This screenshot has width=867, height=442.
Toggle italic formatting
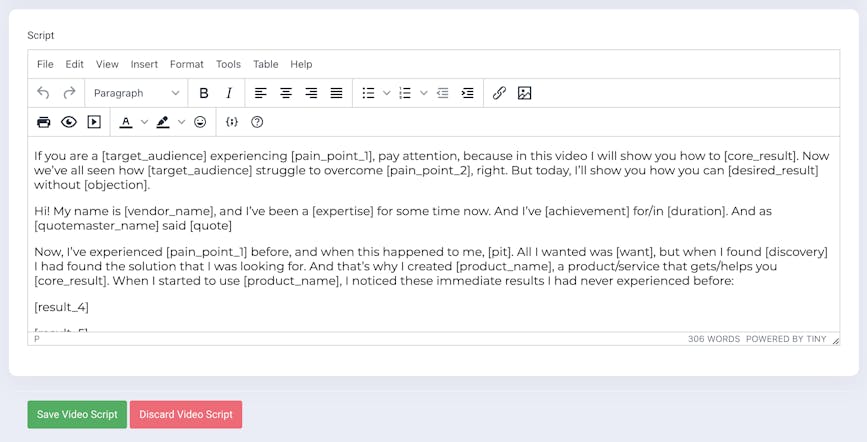229,93
